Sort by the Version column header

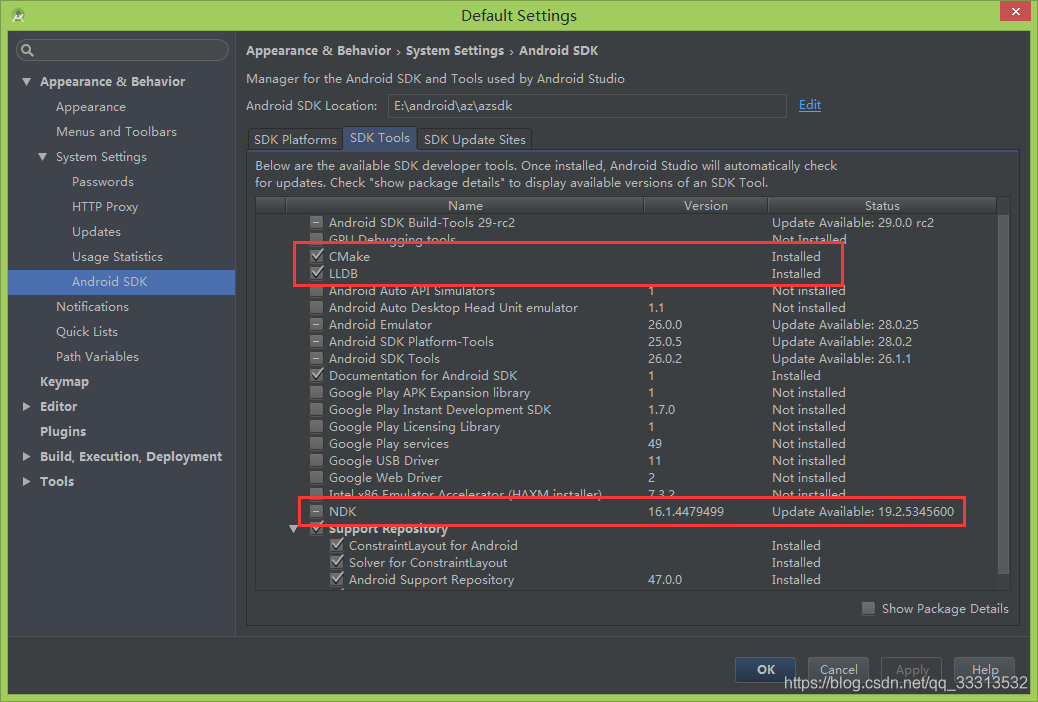(706, 205)
